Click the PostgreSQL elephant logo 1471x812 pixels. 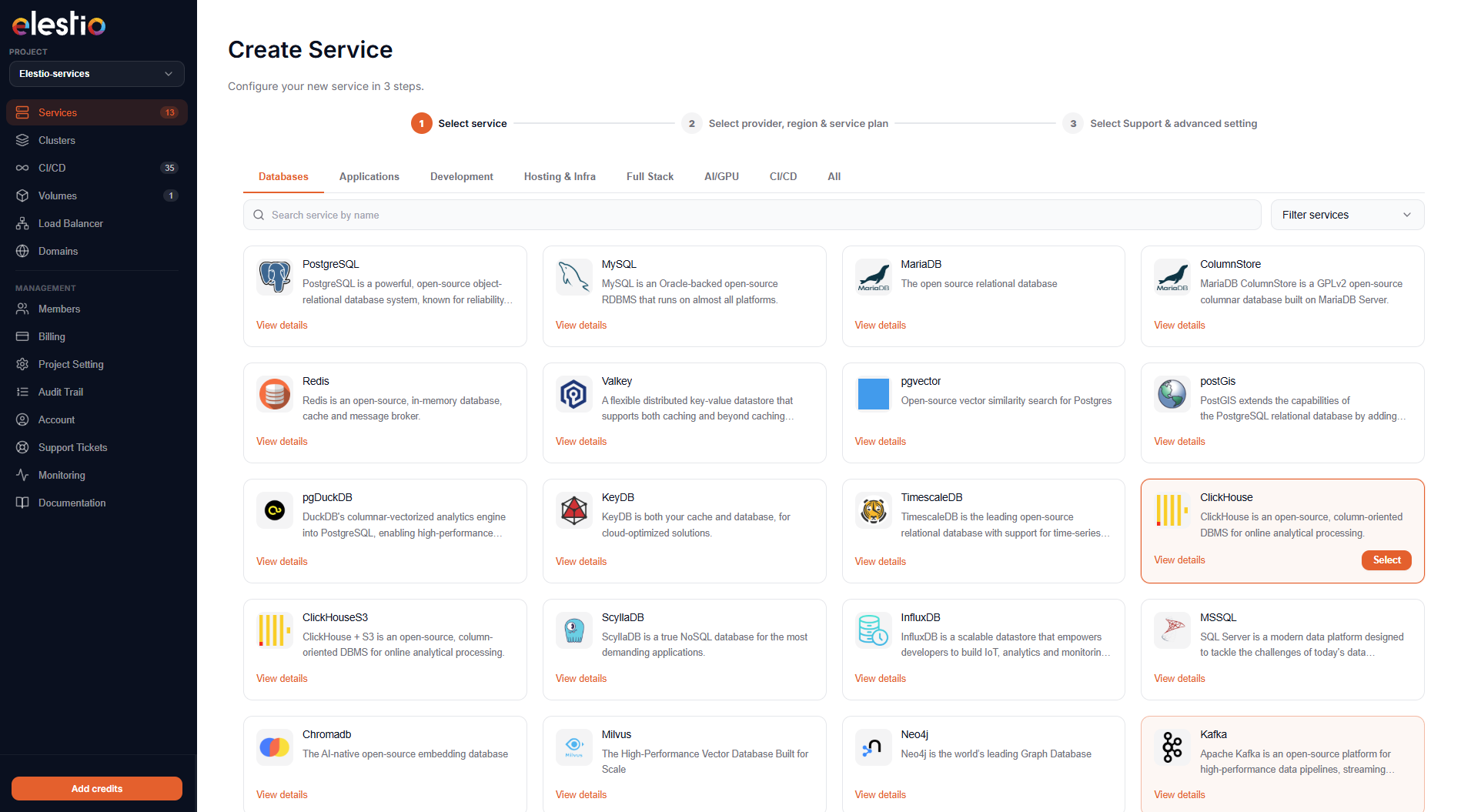point(275,277)
